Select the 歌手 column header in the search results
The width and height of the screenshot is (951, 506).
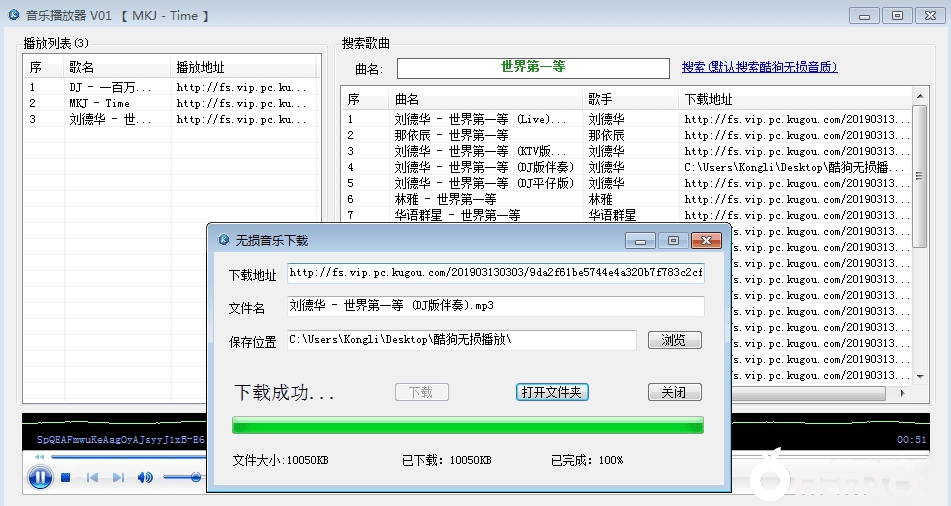click(630, 99)
